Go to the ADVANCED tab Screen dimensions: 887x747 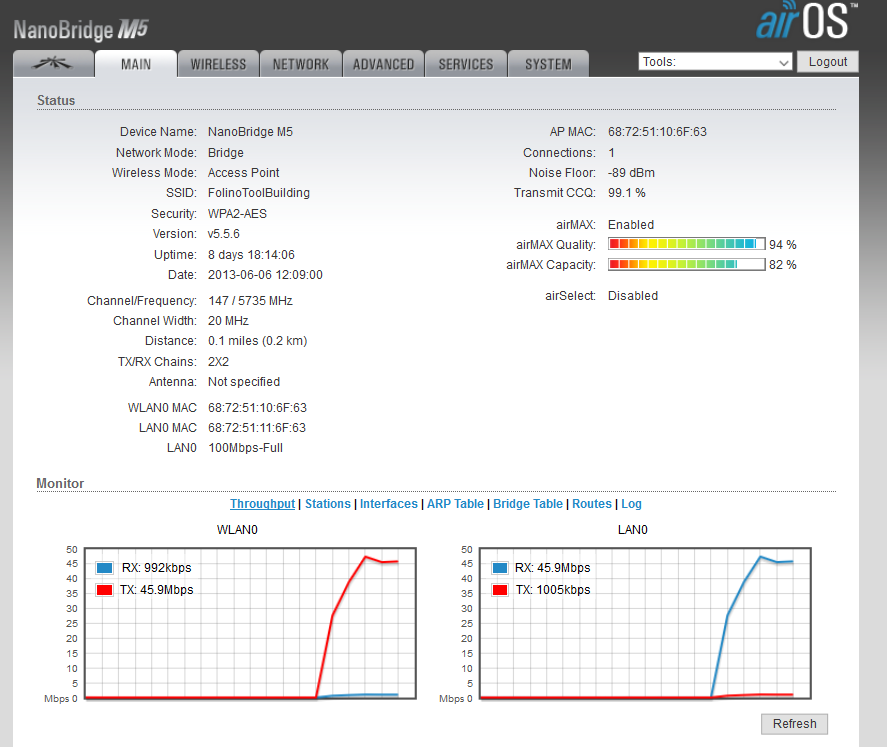point(383,64)
